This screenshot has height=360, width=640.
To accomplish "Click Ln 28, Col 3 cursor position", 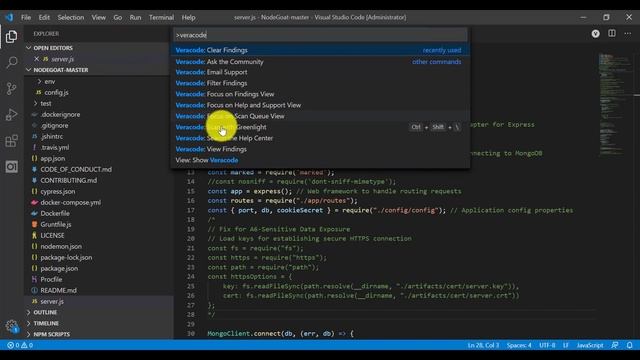I will 483,345.
